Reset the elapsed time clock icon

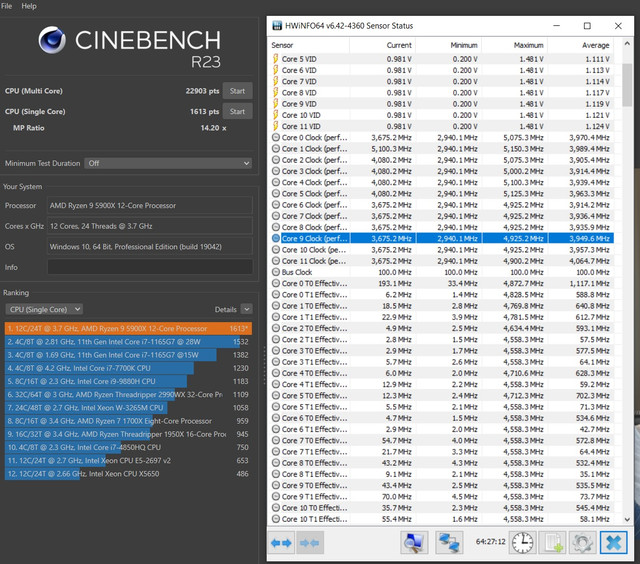click(x=522, y=542)
